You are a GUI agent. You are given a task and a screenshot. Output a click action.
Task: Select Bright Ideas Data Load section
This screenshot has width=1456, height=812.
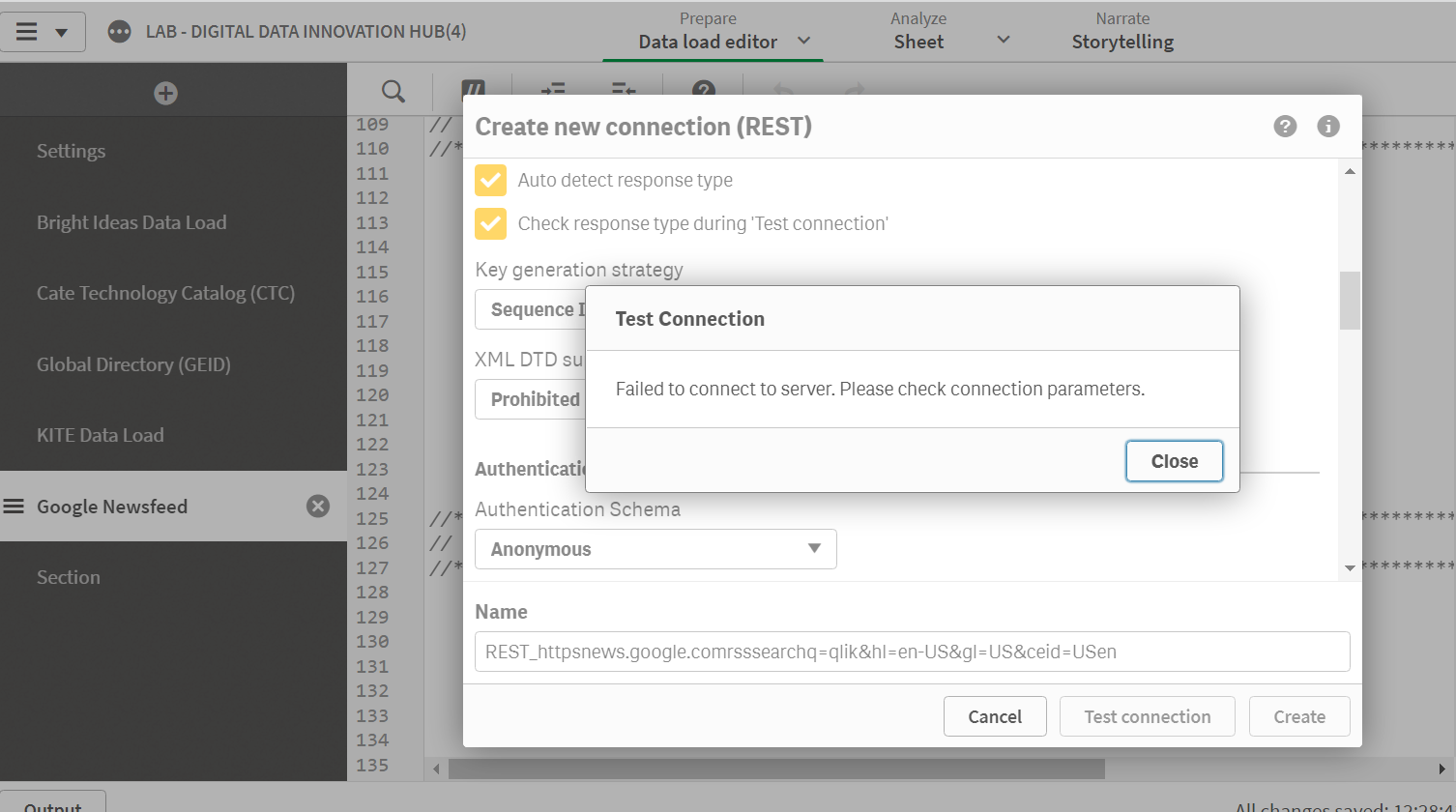tap(173, 222)
